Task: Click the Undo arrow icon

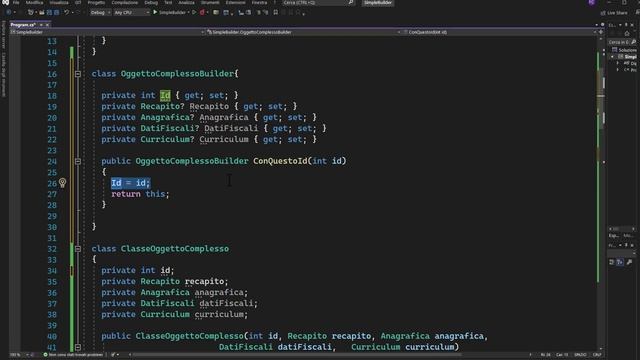Action: coord(67,13)
